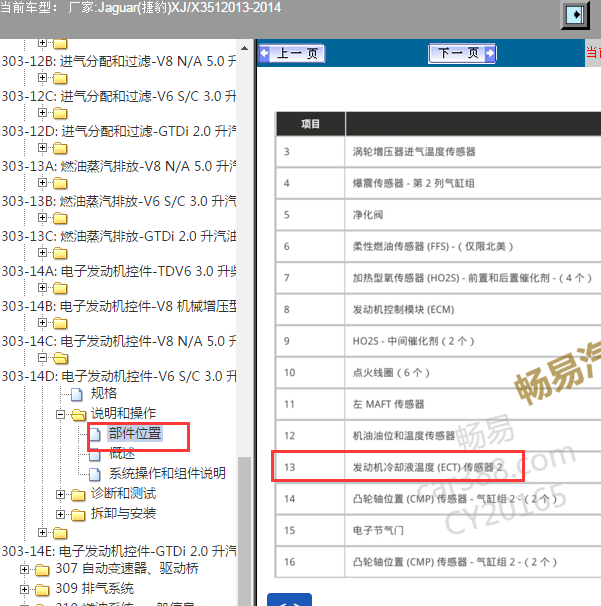Click row 12 机油油位和温度传感器
Viewport: 601px width, 606px height.
click(438, 436)
